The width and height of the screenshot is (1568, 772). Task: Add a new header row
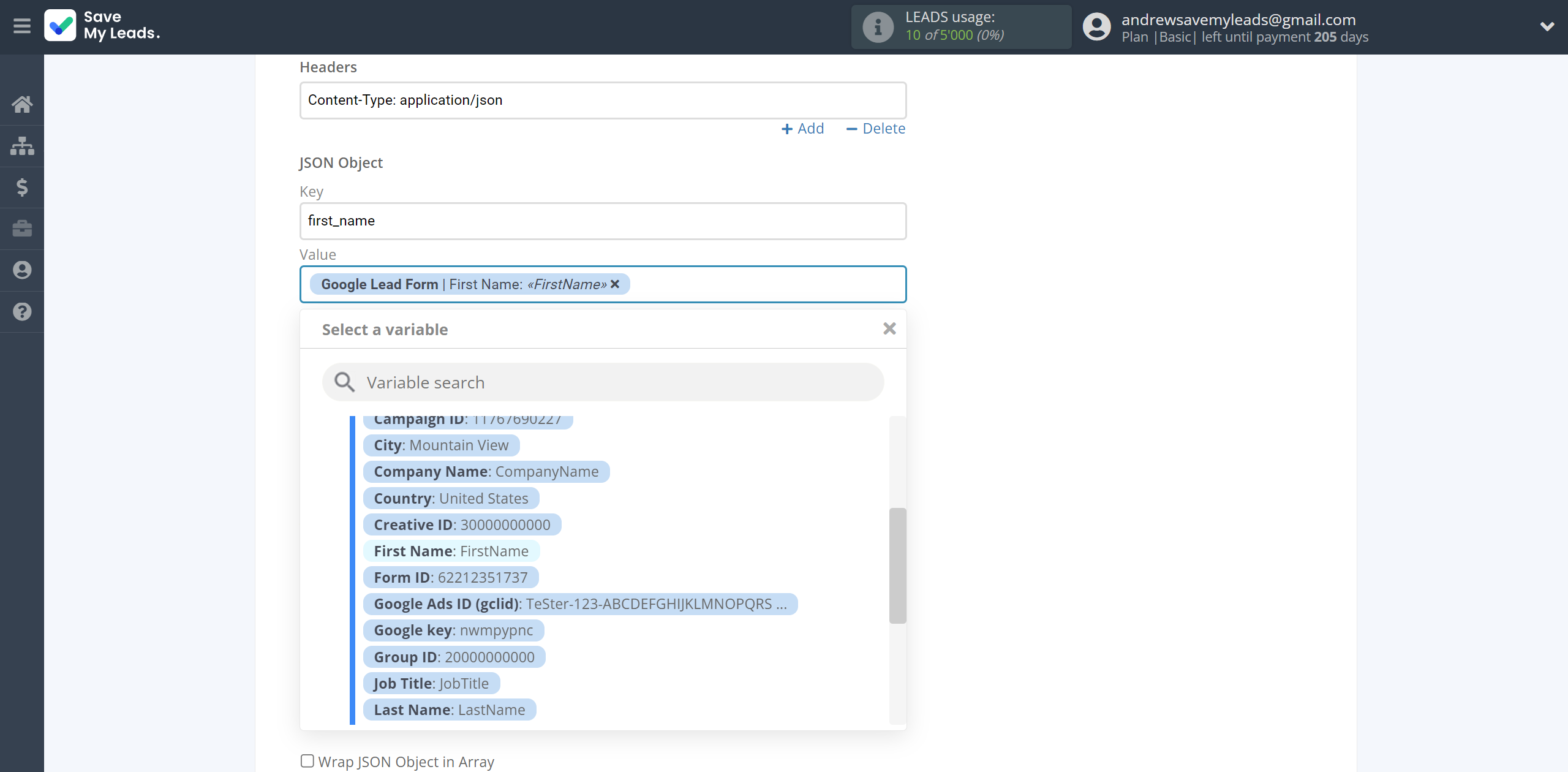[x=803, y=129]
